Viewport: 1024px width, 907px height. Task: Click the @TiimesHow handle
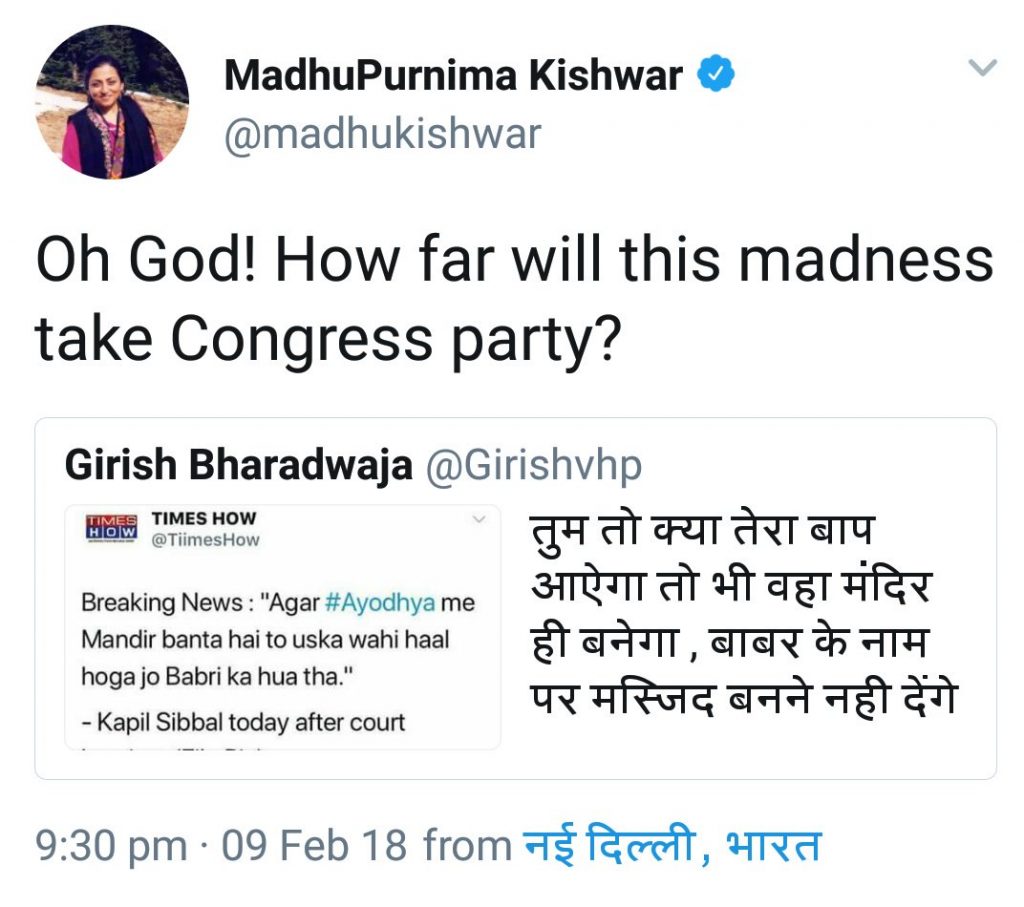(x=205, y=540)
